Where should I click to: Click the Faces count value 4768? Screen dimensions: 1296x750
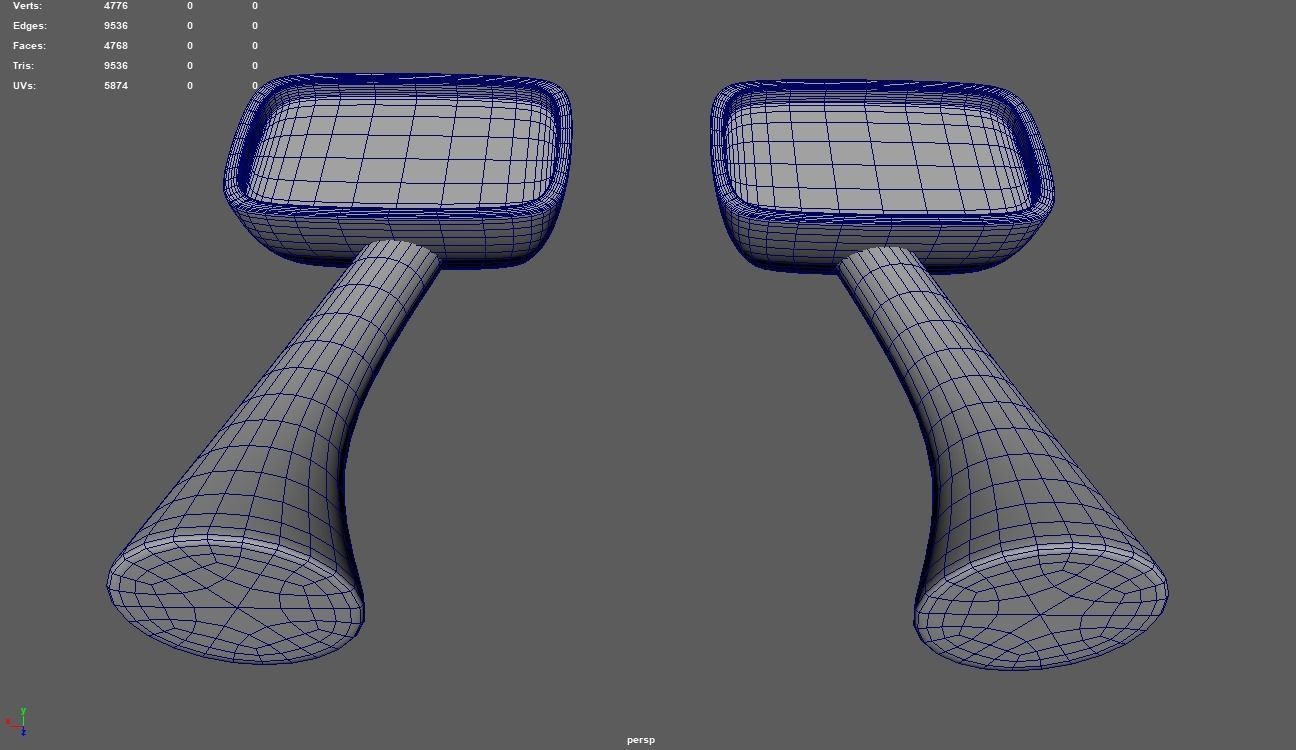(x=116, y=46)
